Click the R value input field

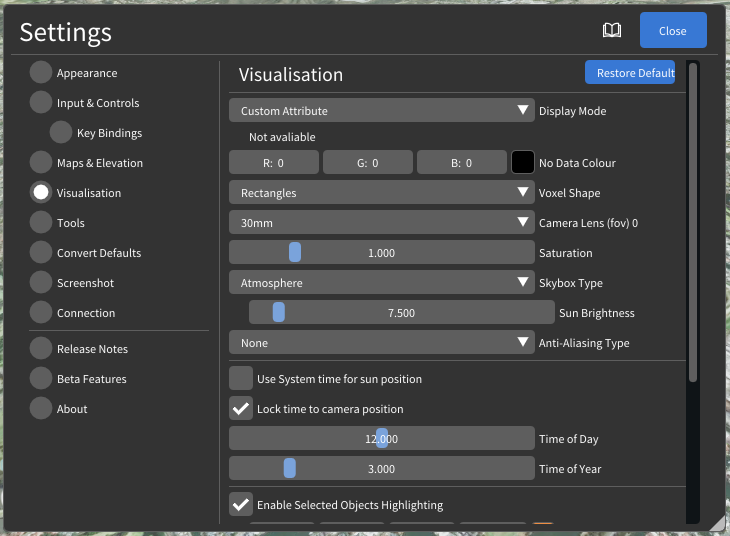pyautogui.click(x=274, y=163)
